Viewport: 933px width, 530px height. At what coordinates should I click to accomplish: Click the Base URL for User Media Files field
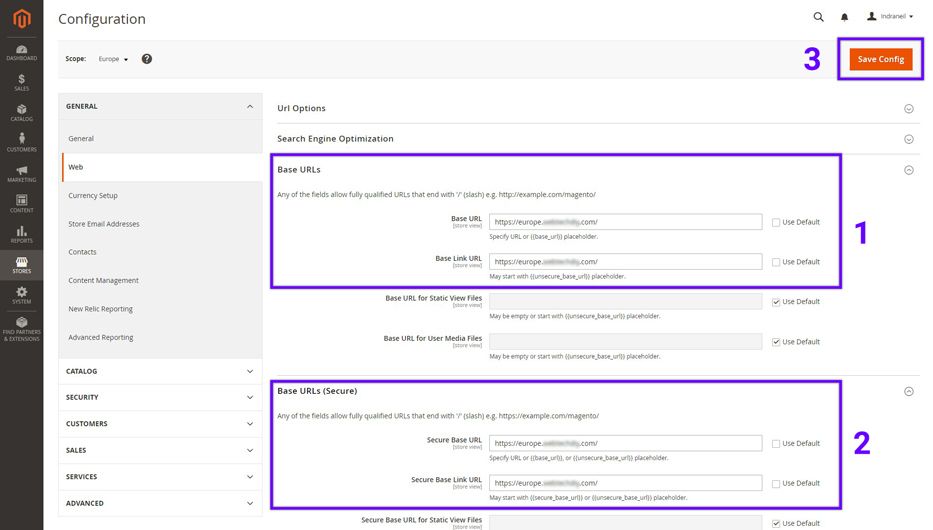tap(625, 341)
